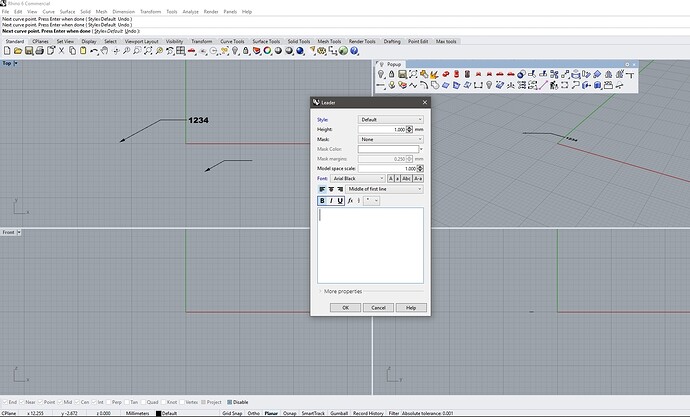The image size is (690, 417).
Task: Open the Top viewport menu arrow
Action: [16, 63]
